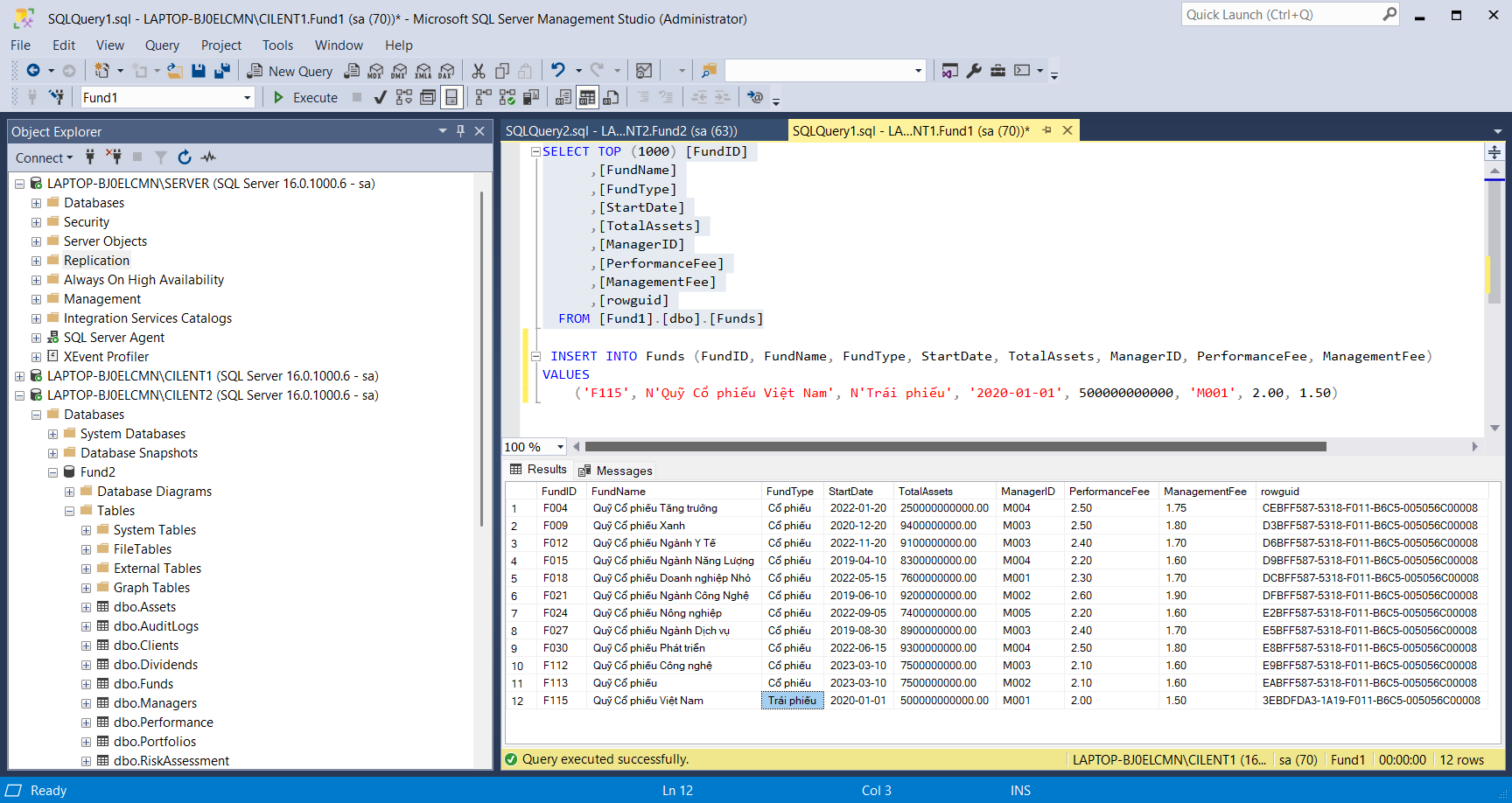Click the Display Estimated Execution Plan icon
The width and height of the screenshot is (1512, 803).
[403, 97]
